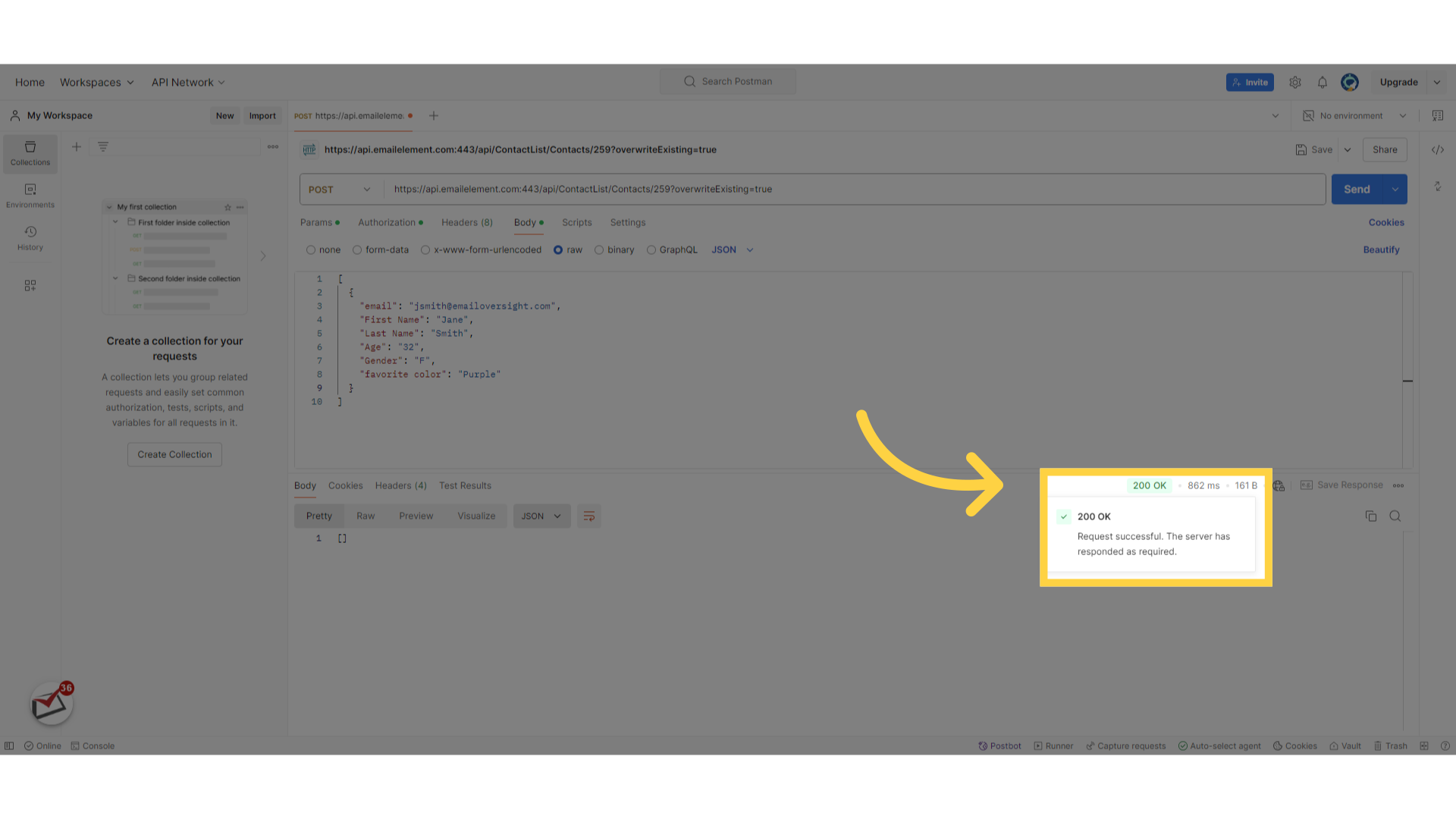Open the Workspaces dropdown
The image size is (1456, 819).
coord(97,83)
